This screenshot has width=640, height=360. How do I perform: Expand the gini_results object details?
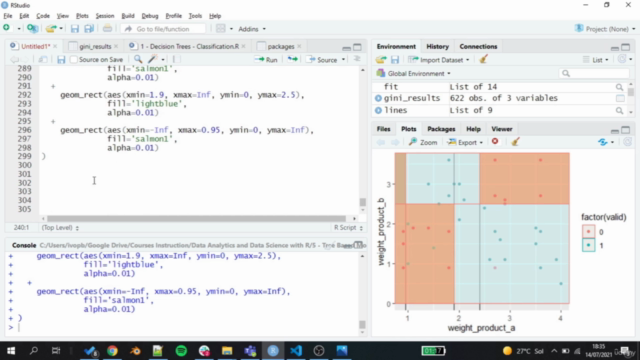tap(378, 98)
